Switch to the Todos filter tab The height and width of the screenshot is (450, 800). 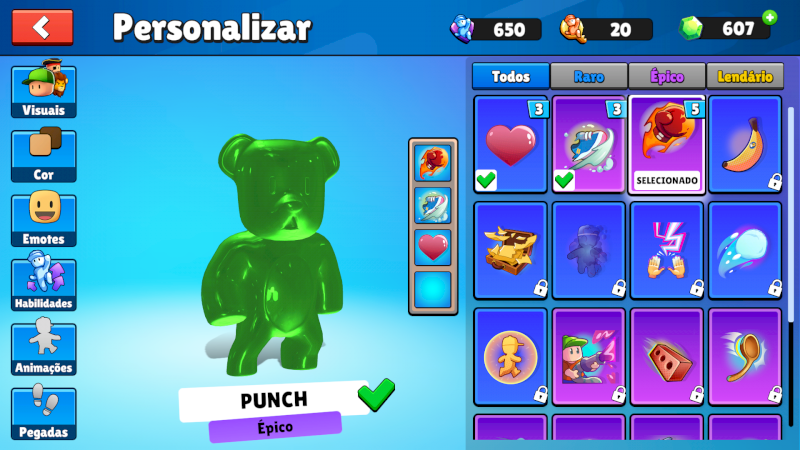pyautogui.click(x=511, y=77)
